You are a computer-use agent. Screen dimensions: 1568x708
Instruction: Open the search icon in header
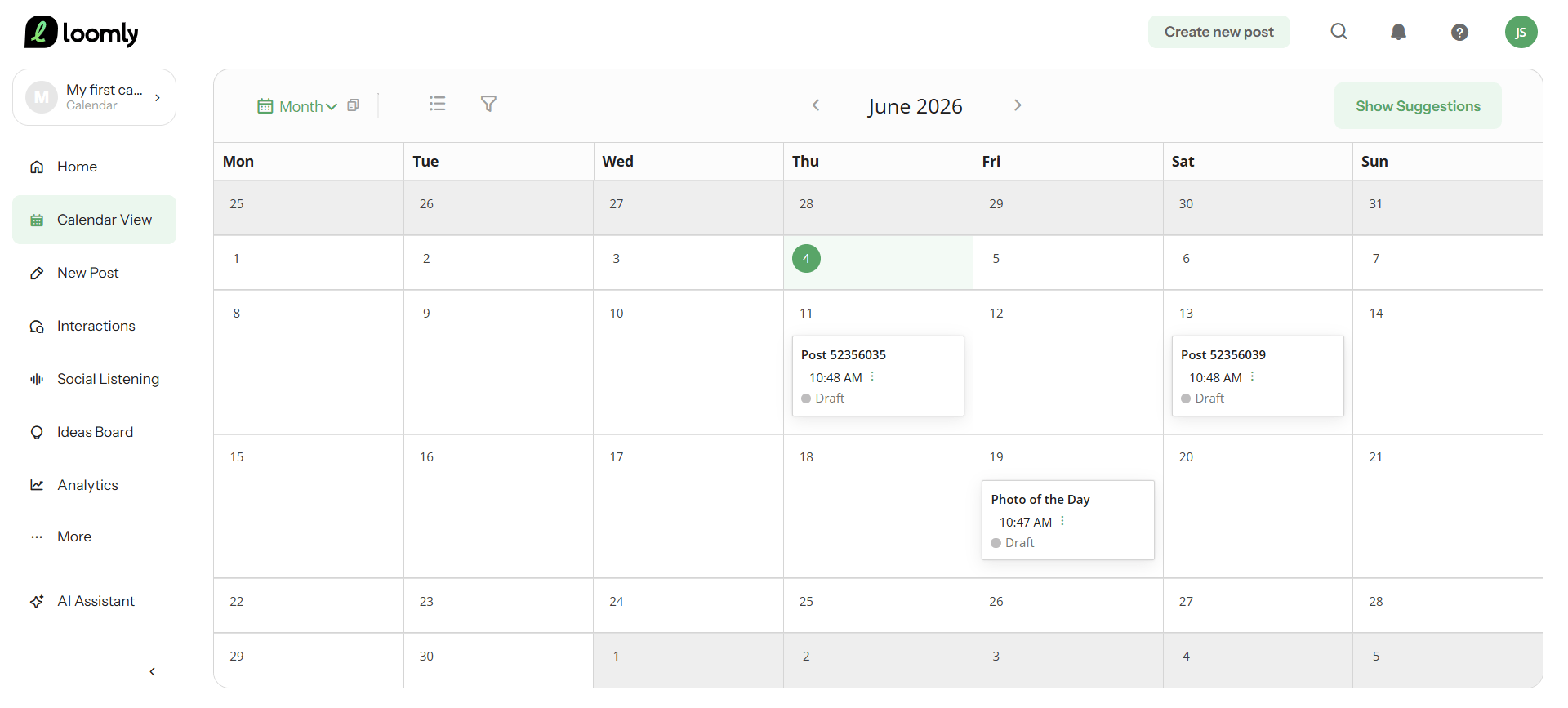point(1339,32)
